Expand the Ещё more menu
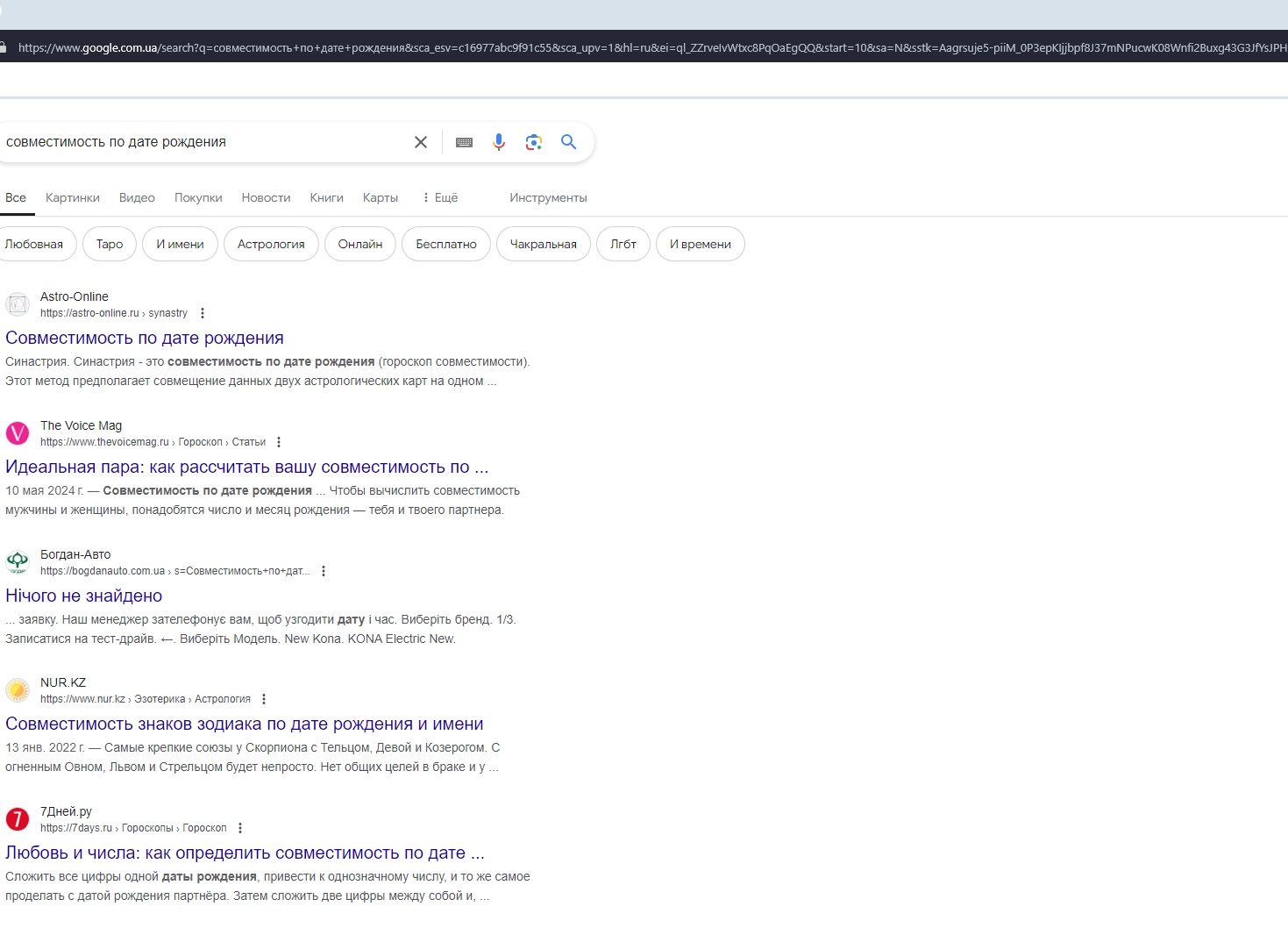 (440, 197)
